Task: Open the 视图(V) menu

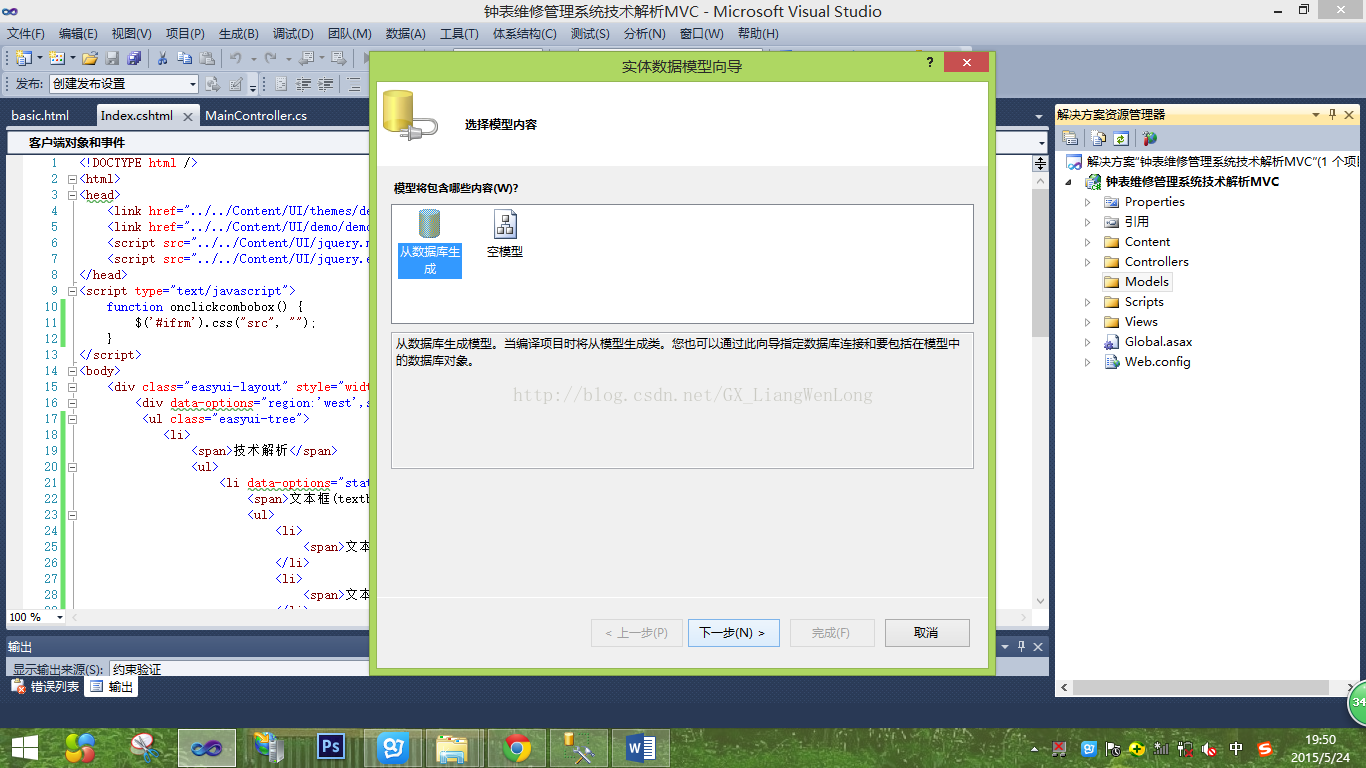Action: tap(131, 33)
